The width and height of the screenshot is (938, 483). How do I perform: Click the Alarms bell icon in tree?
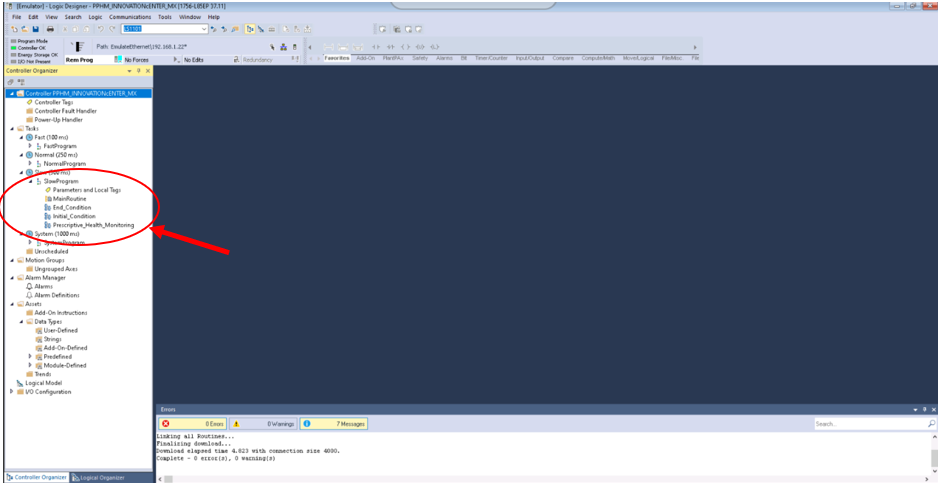point(29,286)
